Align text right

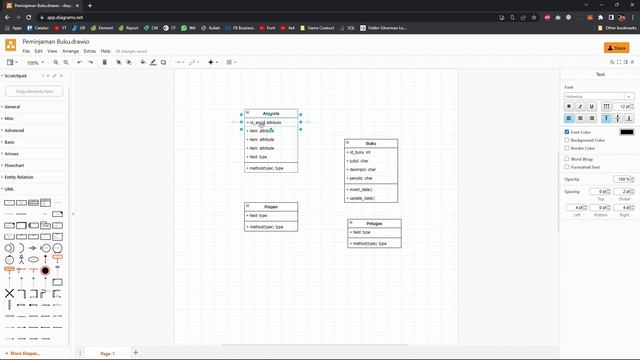[591, 118]
